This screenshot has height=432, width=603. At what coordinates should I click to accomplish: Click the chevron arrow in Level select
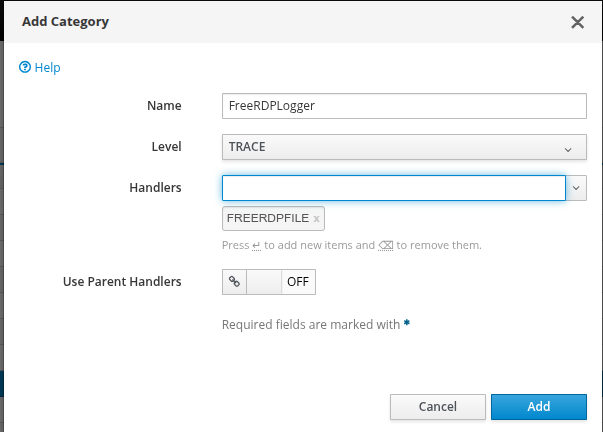click(x=568, y=149)
